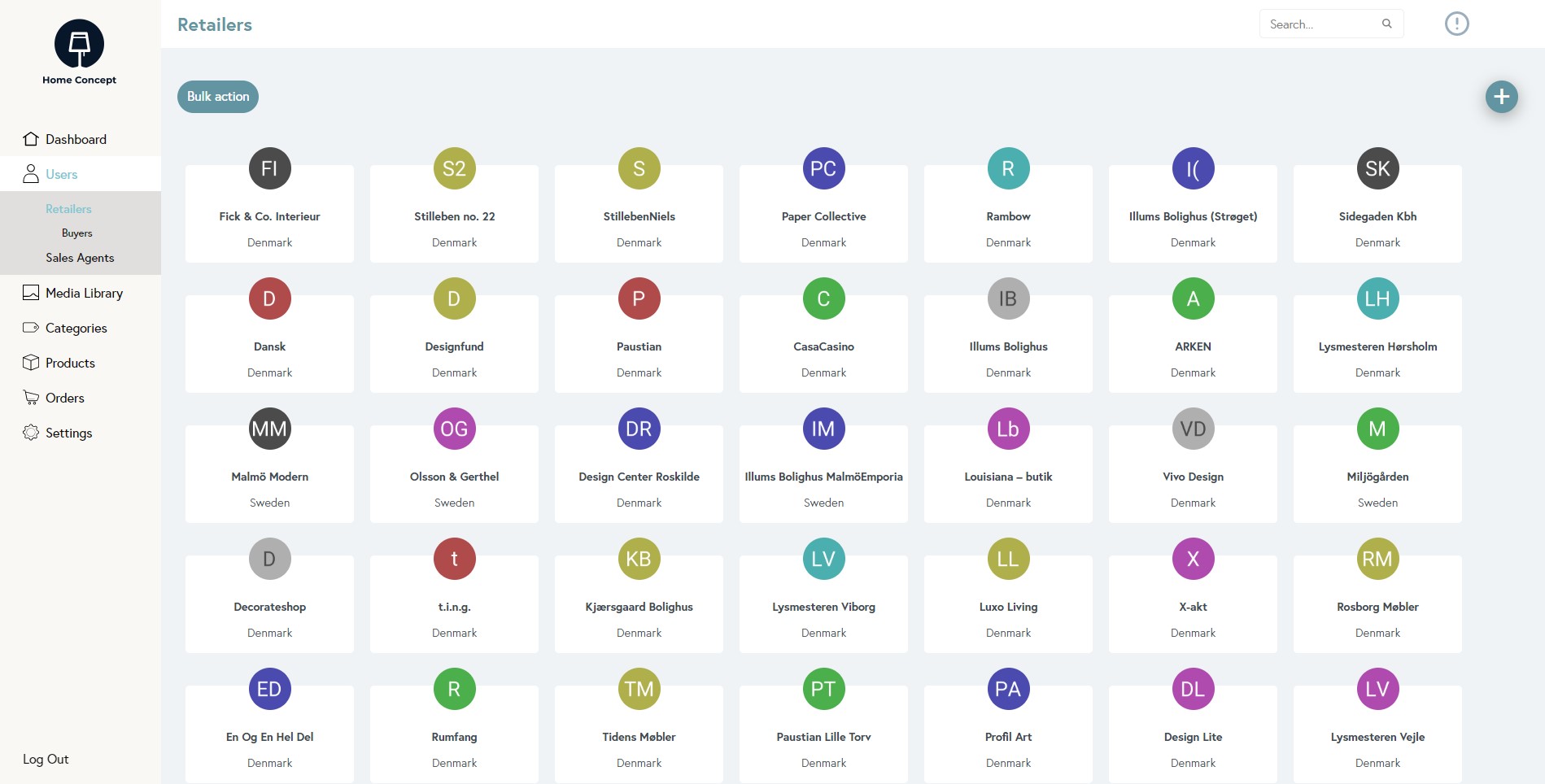Viewport: 1545px width, 784px height.
Task: Open the Miljögården retailer card
Action: [x=1377, y=474]
